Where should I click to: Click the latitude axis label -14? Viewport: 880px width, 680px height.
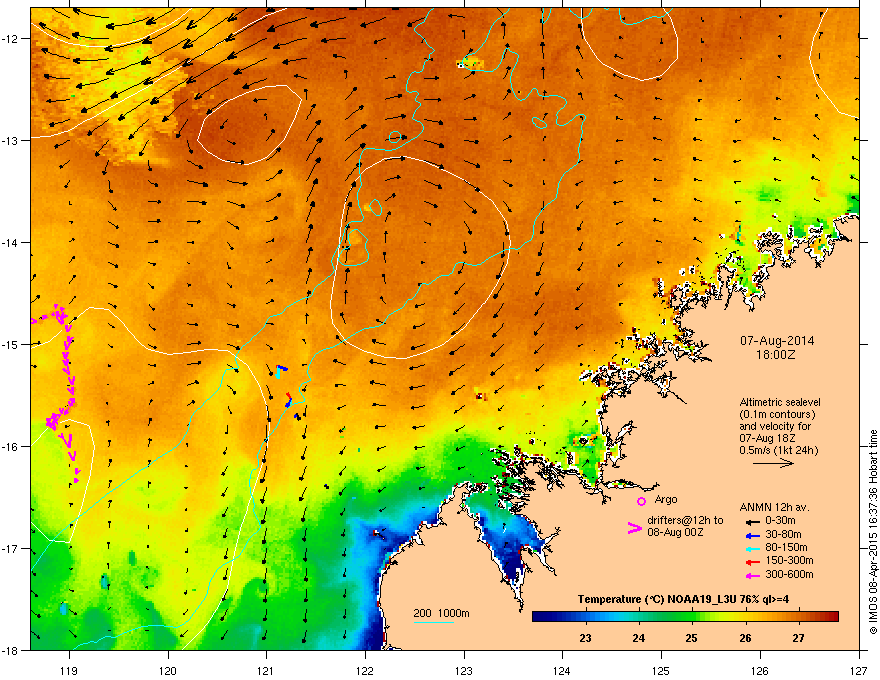[11, 242]
